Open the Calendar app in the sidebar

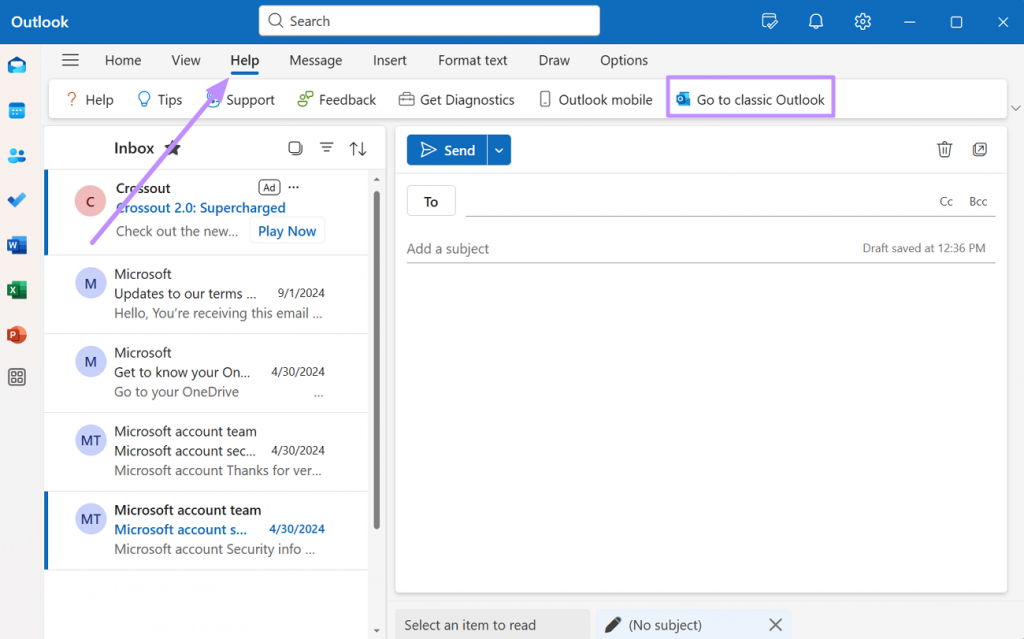click(17, 110)
